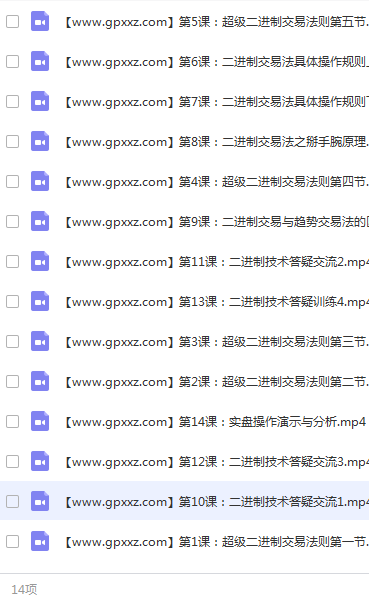Click the video icon for 第12课
Screen dimensions: 369x596
40,461
